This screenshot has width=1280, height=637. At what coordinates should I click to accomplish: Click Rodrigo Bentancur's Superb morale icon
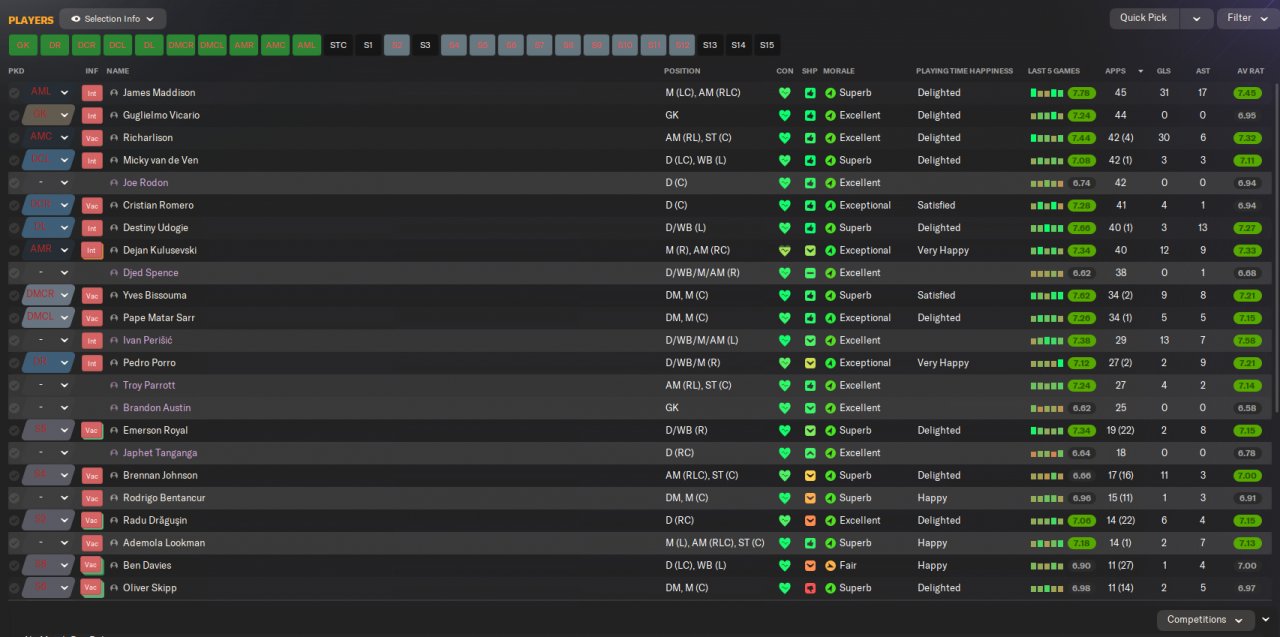(x=830, y=498)
